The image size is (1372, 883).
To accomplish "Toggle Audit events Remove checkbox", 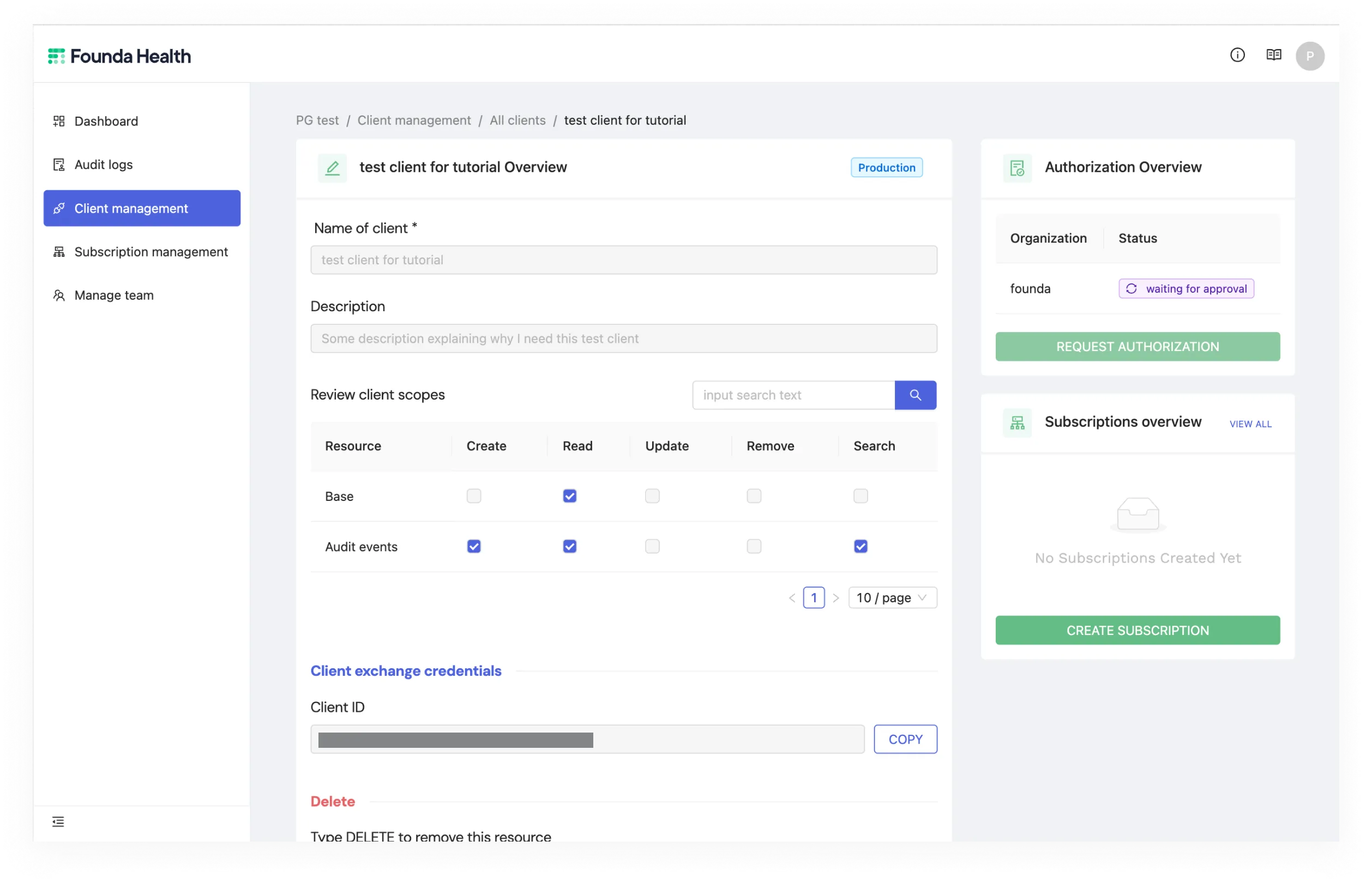I will (x=754, y=547).
